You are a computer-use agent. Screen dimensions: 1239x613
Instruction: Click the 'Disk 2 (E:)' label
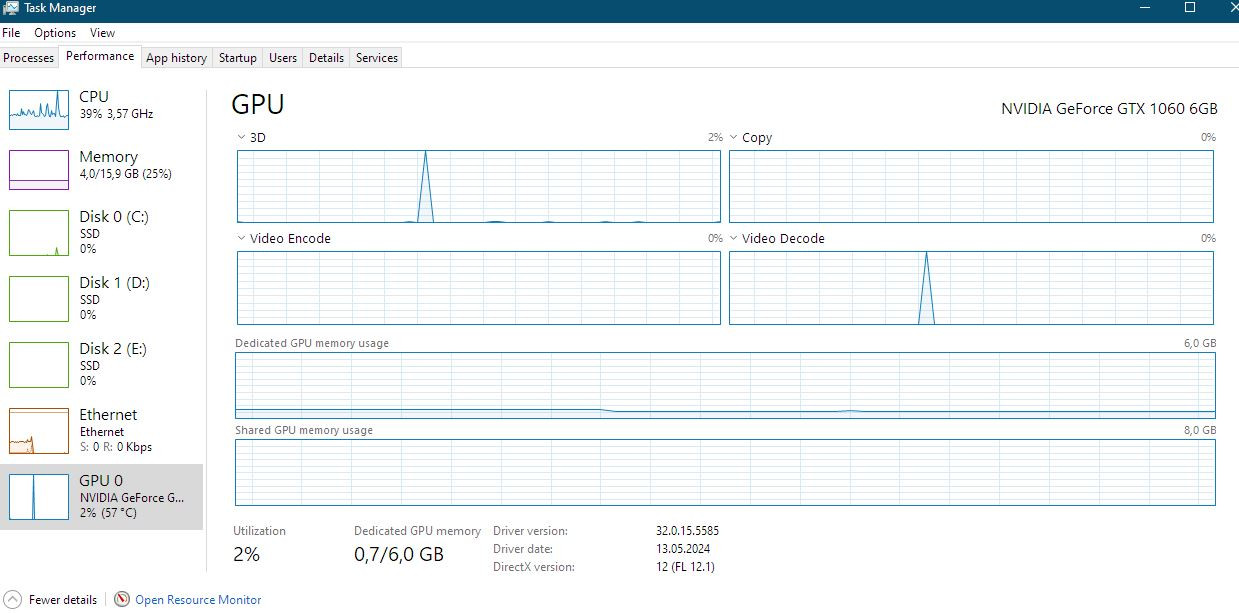click(x=113, y=349)
